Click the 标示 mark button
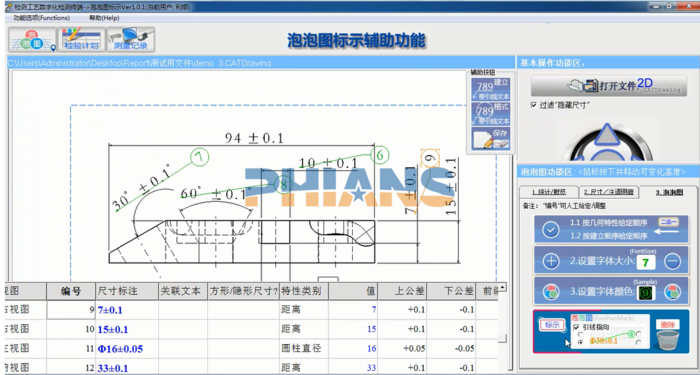The image size is (700, 375). pos(552,325)
